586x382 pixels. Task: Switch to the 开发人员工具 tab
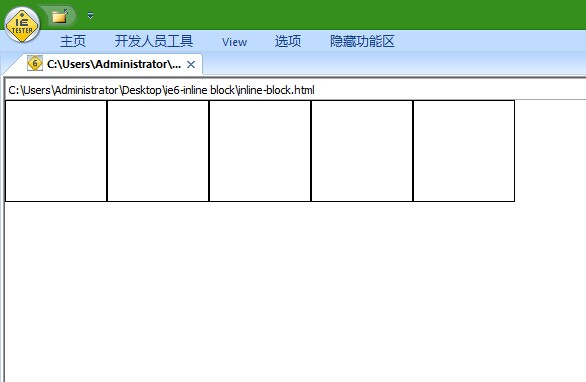click(x=154, y=41)
